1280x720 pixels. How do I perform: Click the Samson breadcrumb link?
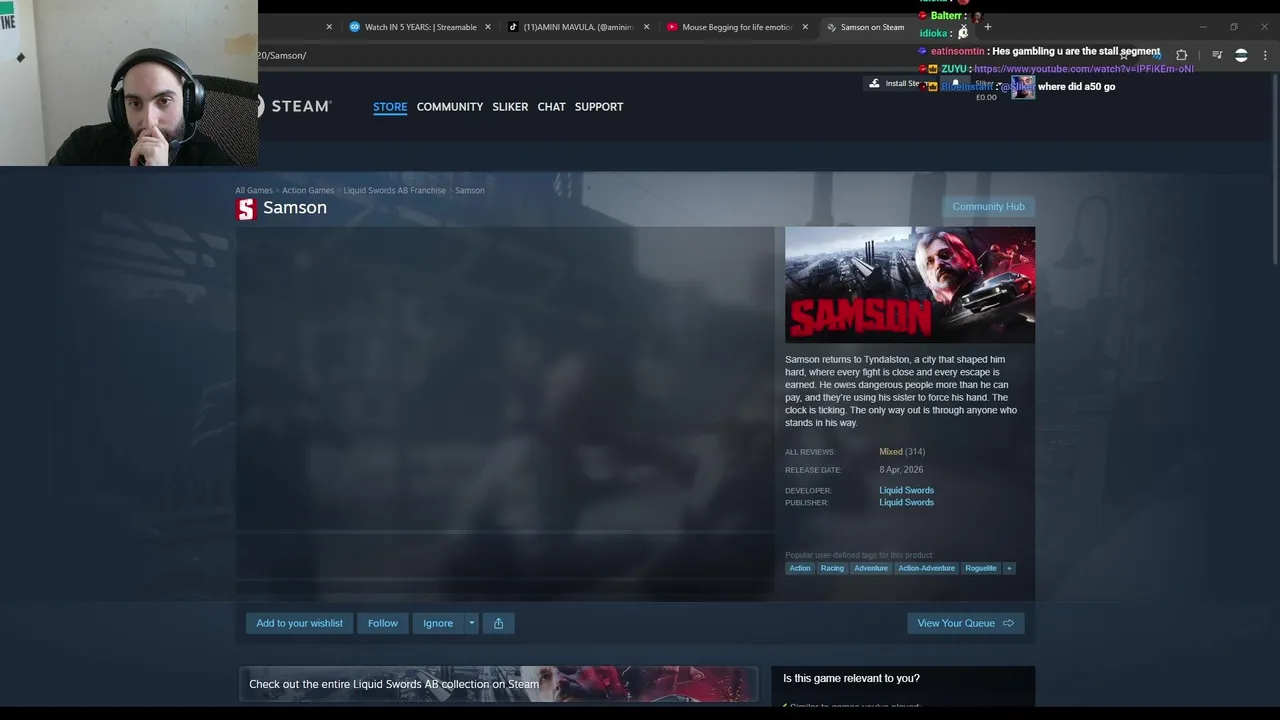(470, 190)
